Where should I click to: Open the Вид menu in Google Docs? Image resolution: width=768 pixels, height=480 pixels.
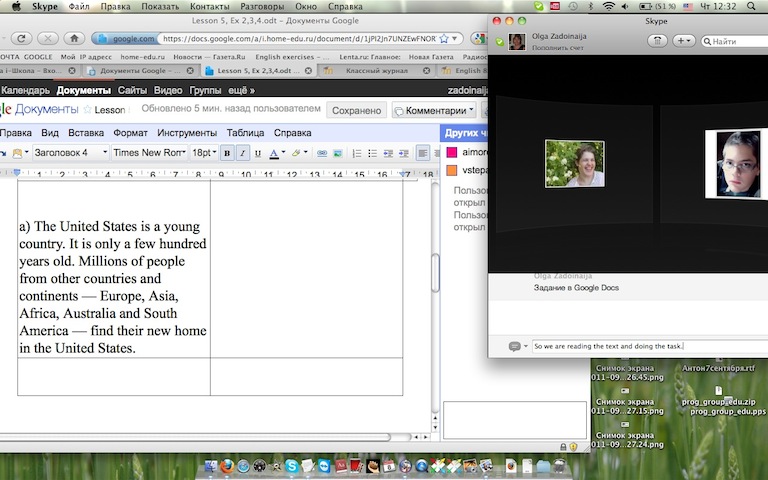[50, 133]
